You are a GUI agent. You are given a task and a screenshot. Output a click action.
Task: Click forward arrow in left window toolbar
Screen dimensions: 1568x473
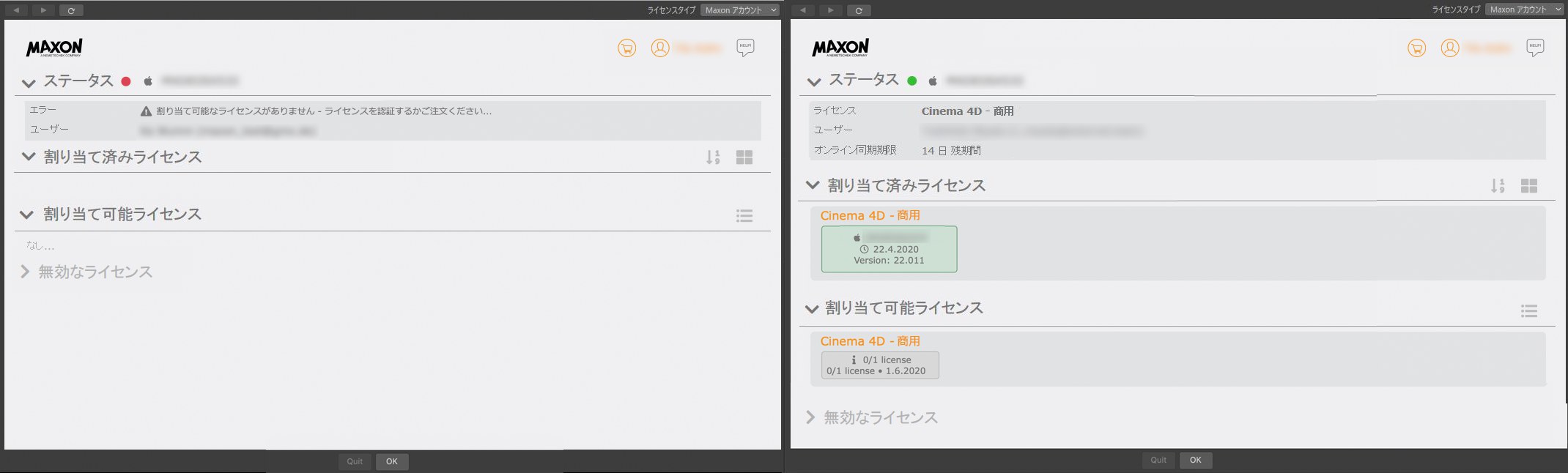click(x=43, y=10)
